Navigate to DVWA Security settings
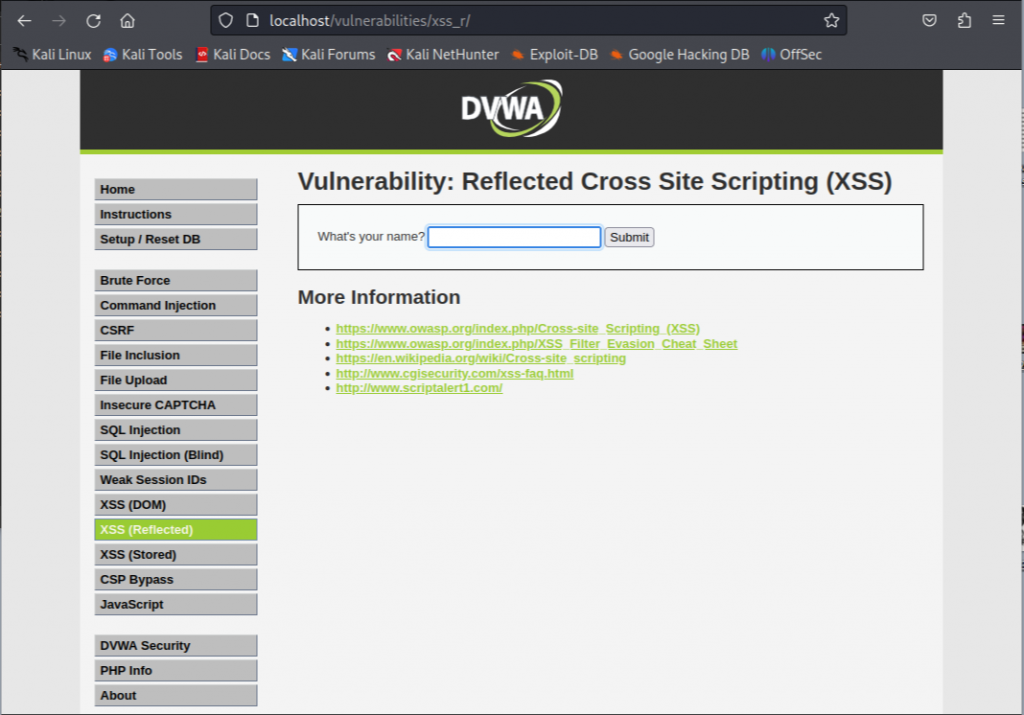The image size is (1024, 715). (x=176, y=645)
